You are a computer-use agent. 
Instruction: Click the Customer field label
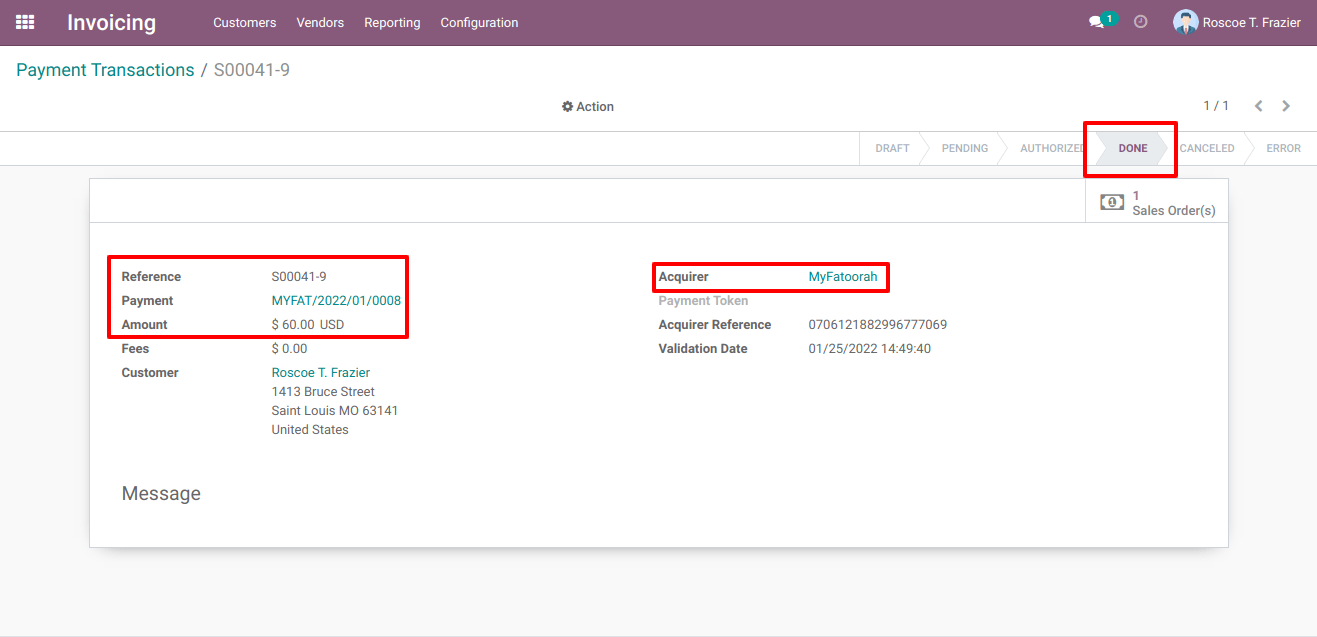[x=150, y=373]
